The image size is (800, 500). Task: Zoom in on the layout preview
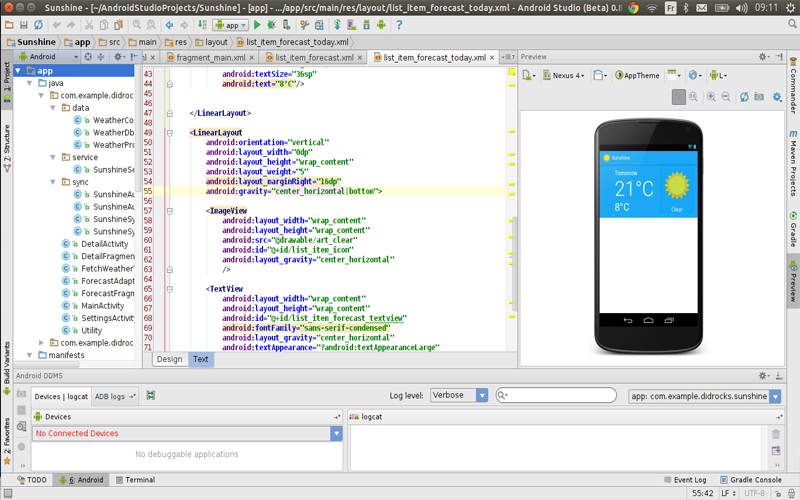[711, 97]
